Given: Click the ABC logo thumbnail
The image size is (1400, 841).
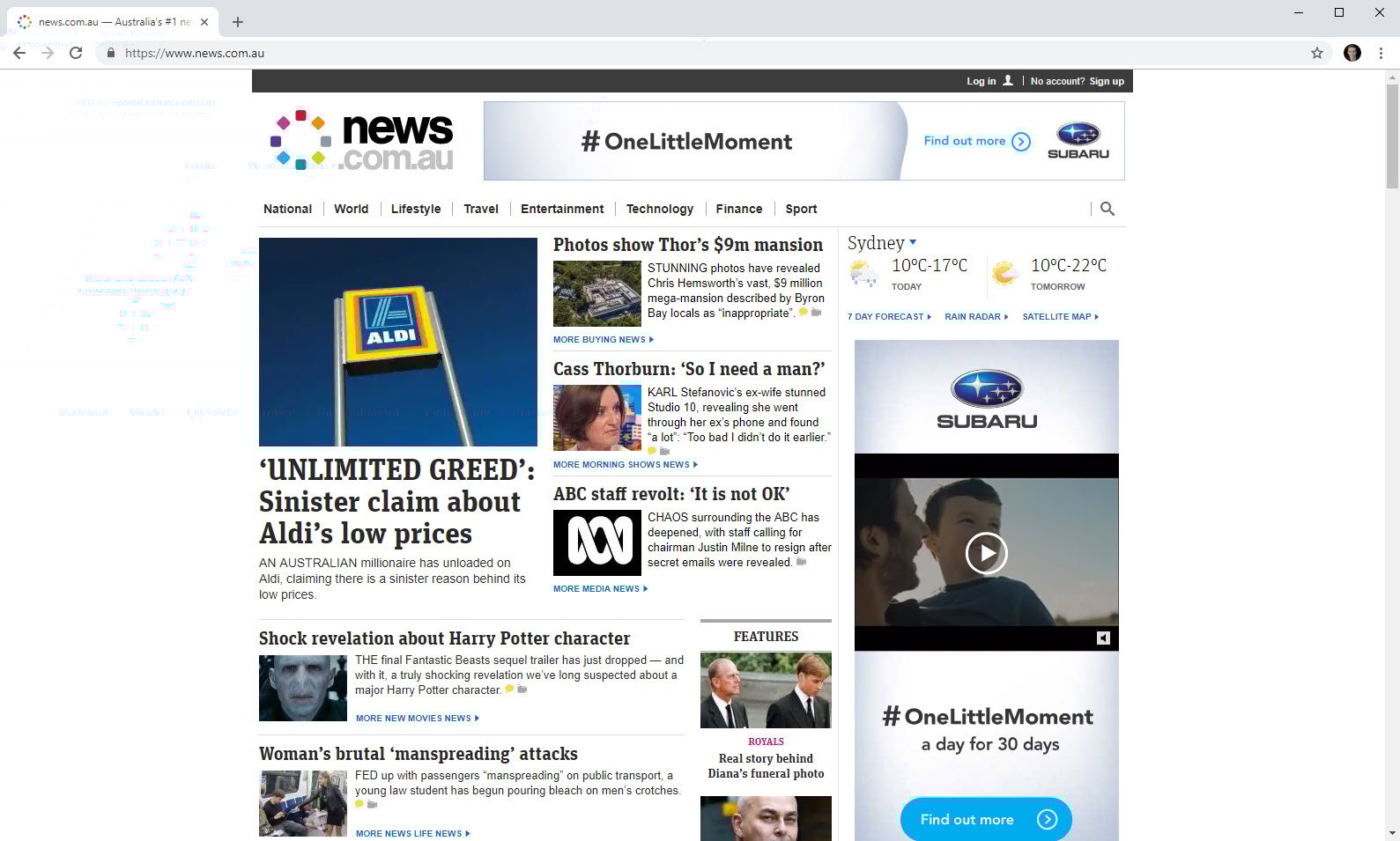Looking at the screenshot, I should [x=597, y=542].
